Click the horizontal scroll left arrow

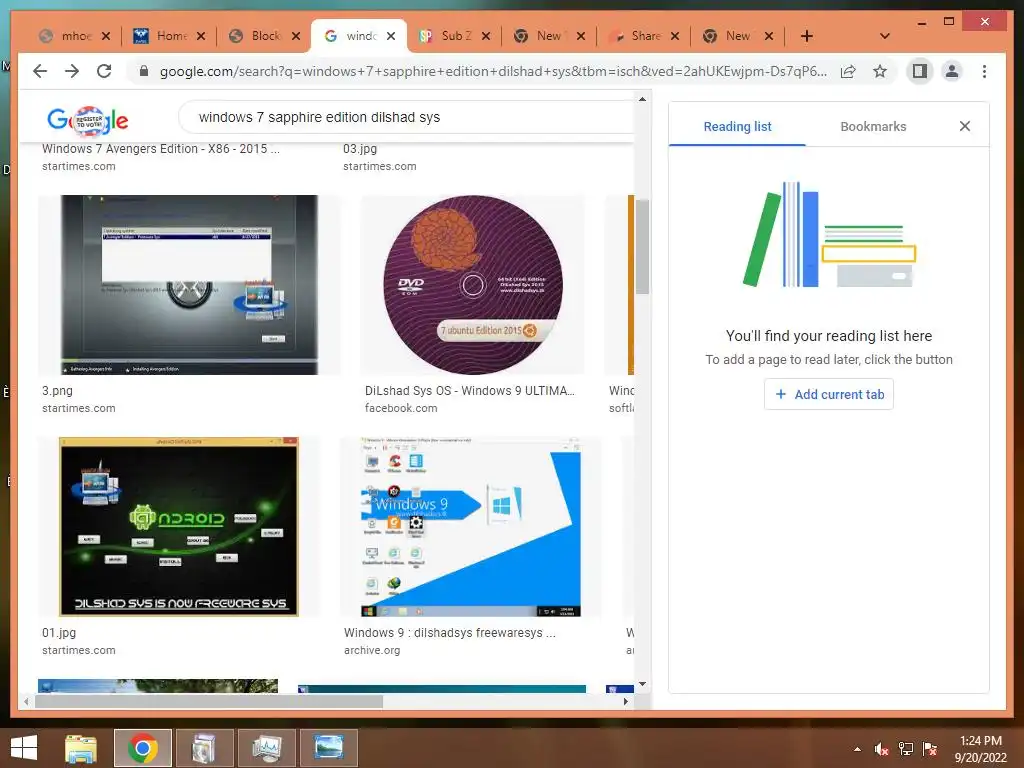pyautogui.click(x=26, y=701)
